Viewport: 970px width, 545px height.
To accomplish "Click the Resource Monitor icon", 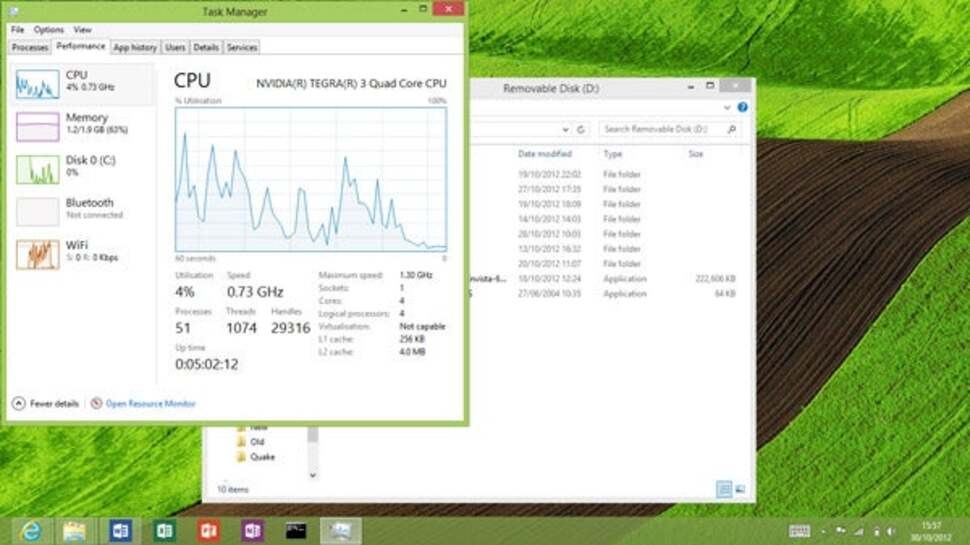I will 97,403.
